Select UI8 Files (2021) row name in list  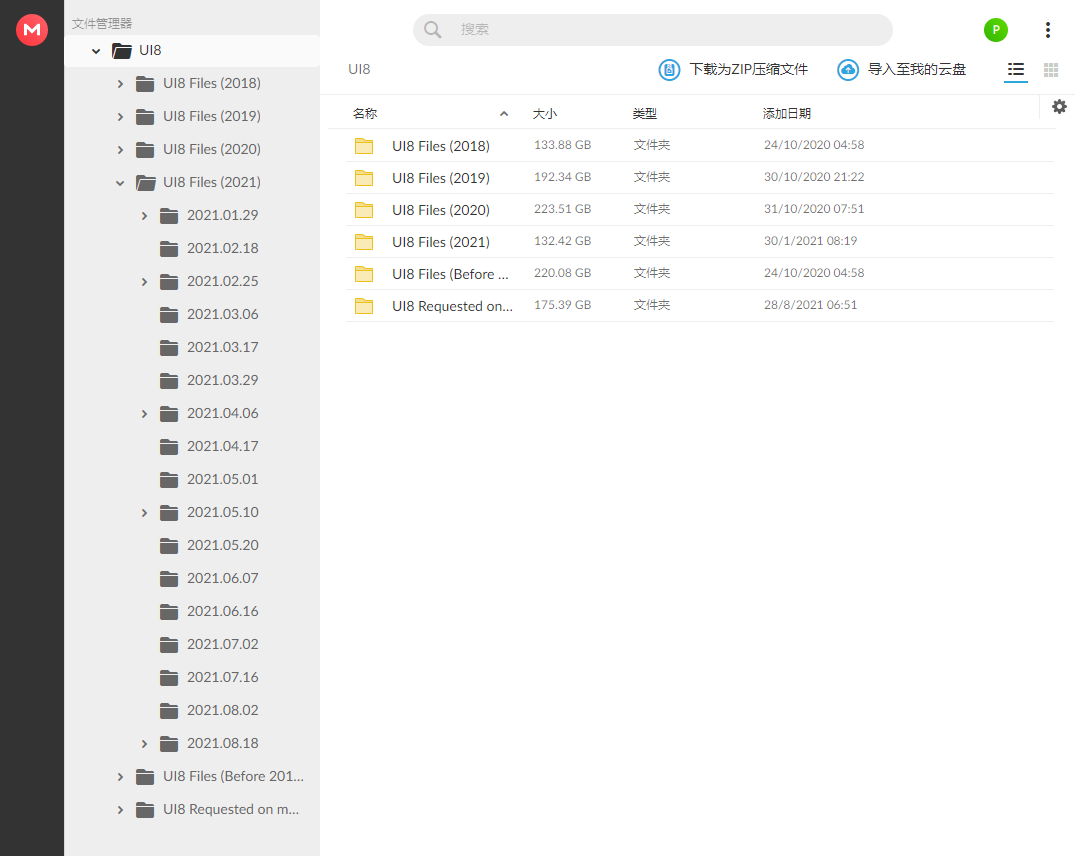441,242
